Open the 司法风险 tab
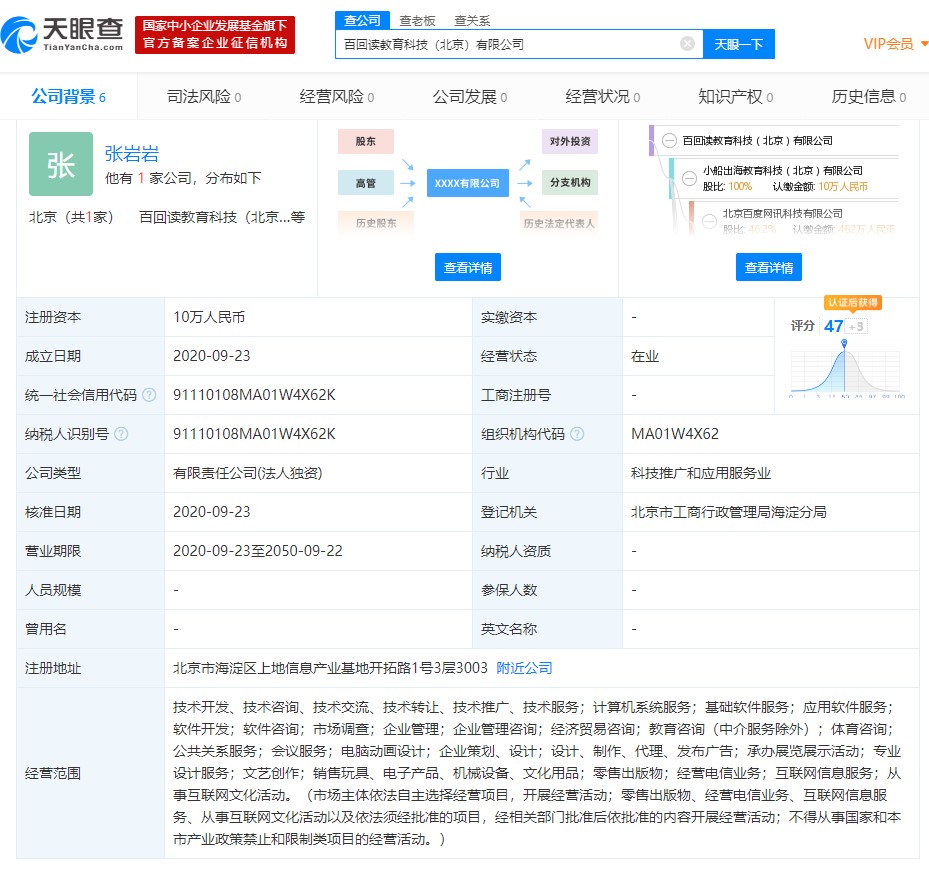 coord(204,97)
